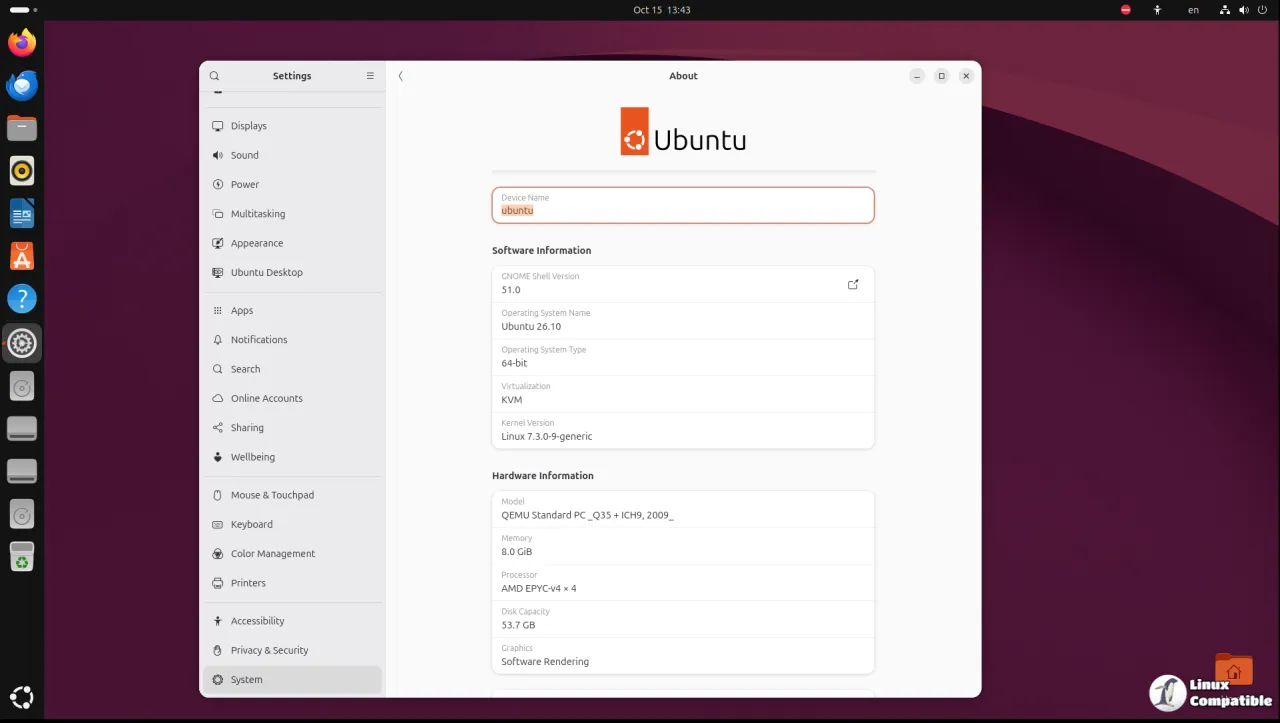The height and width of the screenshot is (723, 1280).
Task: Click the power icon in top bar
Action: point(1262,10)
